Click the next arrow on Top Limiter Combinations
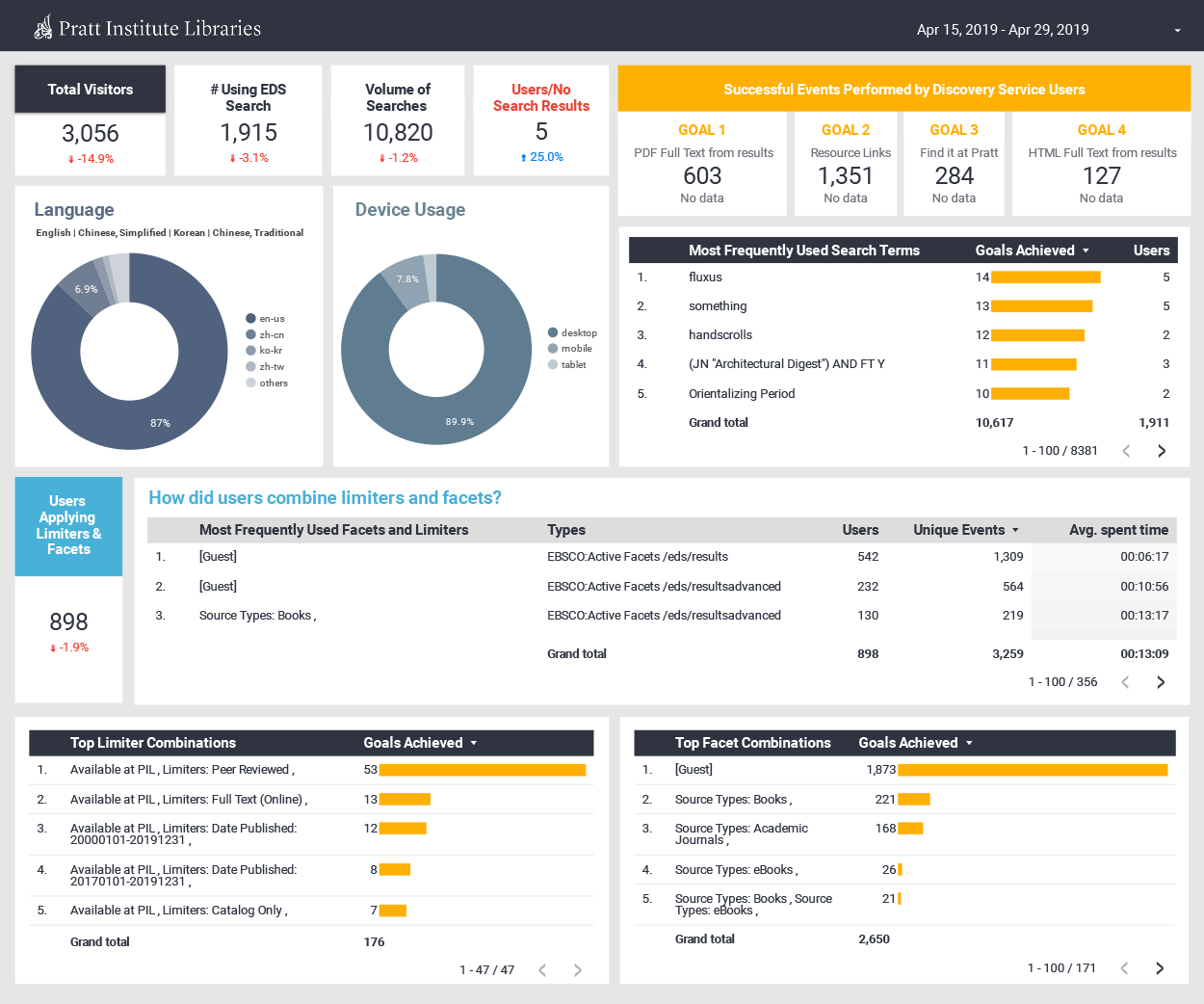Viewport: 1204px width, 1004px height. click(577, 970)
